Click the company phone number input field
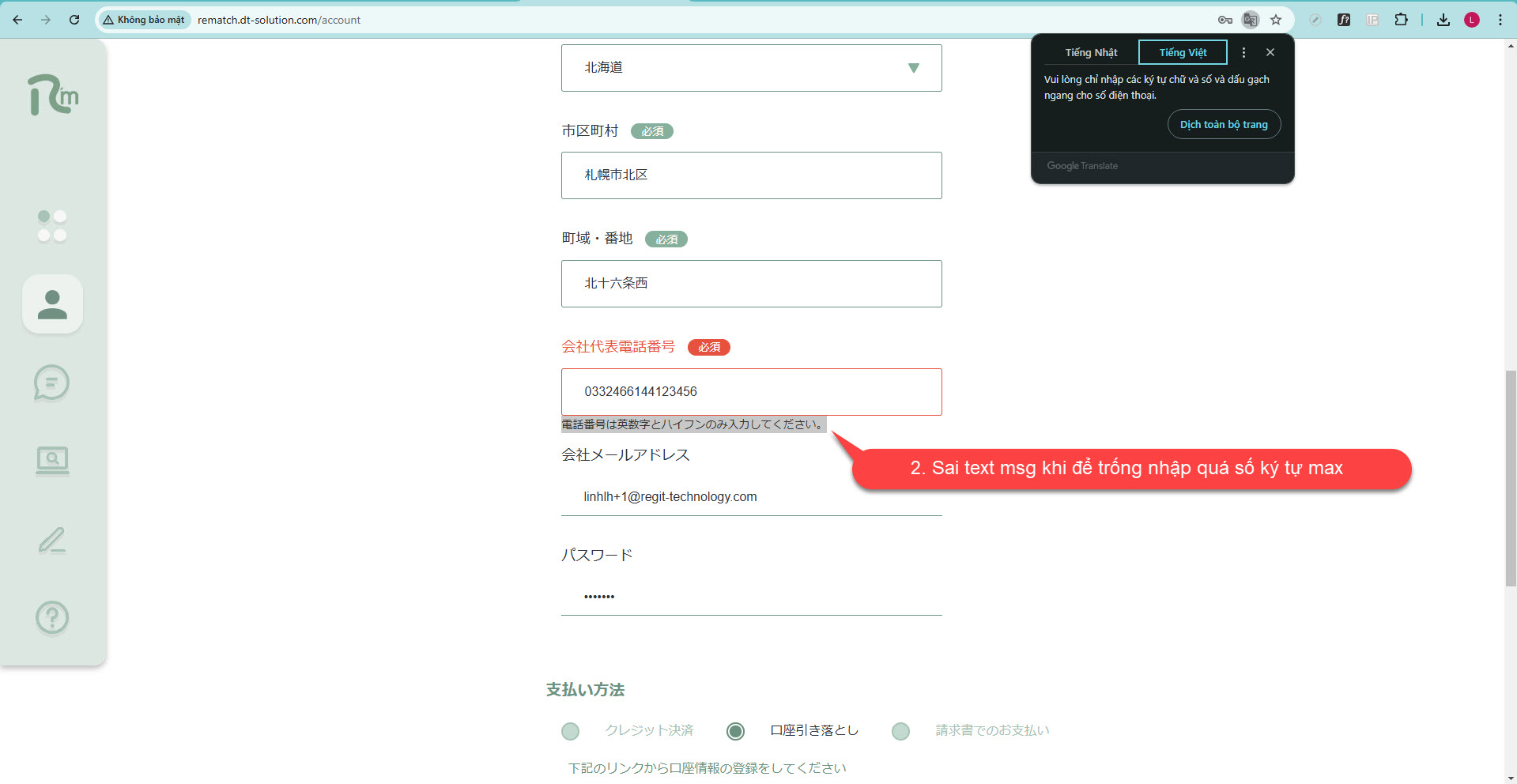Screen dimensions: 1517x784 pos(751,392)
